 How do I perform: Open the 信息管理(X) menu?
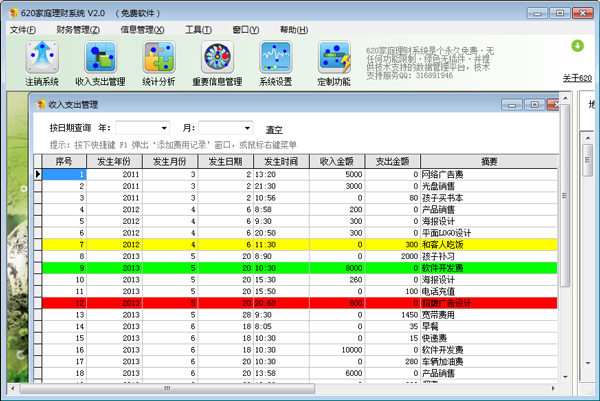pos(142,30)
